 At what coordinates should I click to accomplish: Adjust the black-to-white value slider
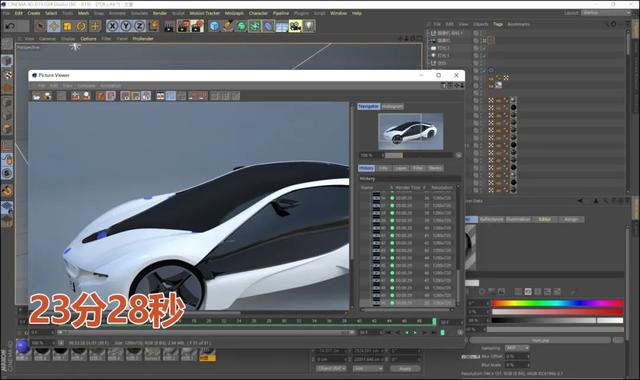click(x=558, y=320)
